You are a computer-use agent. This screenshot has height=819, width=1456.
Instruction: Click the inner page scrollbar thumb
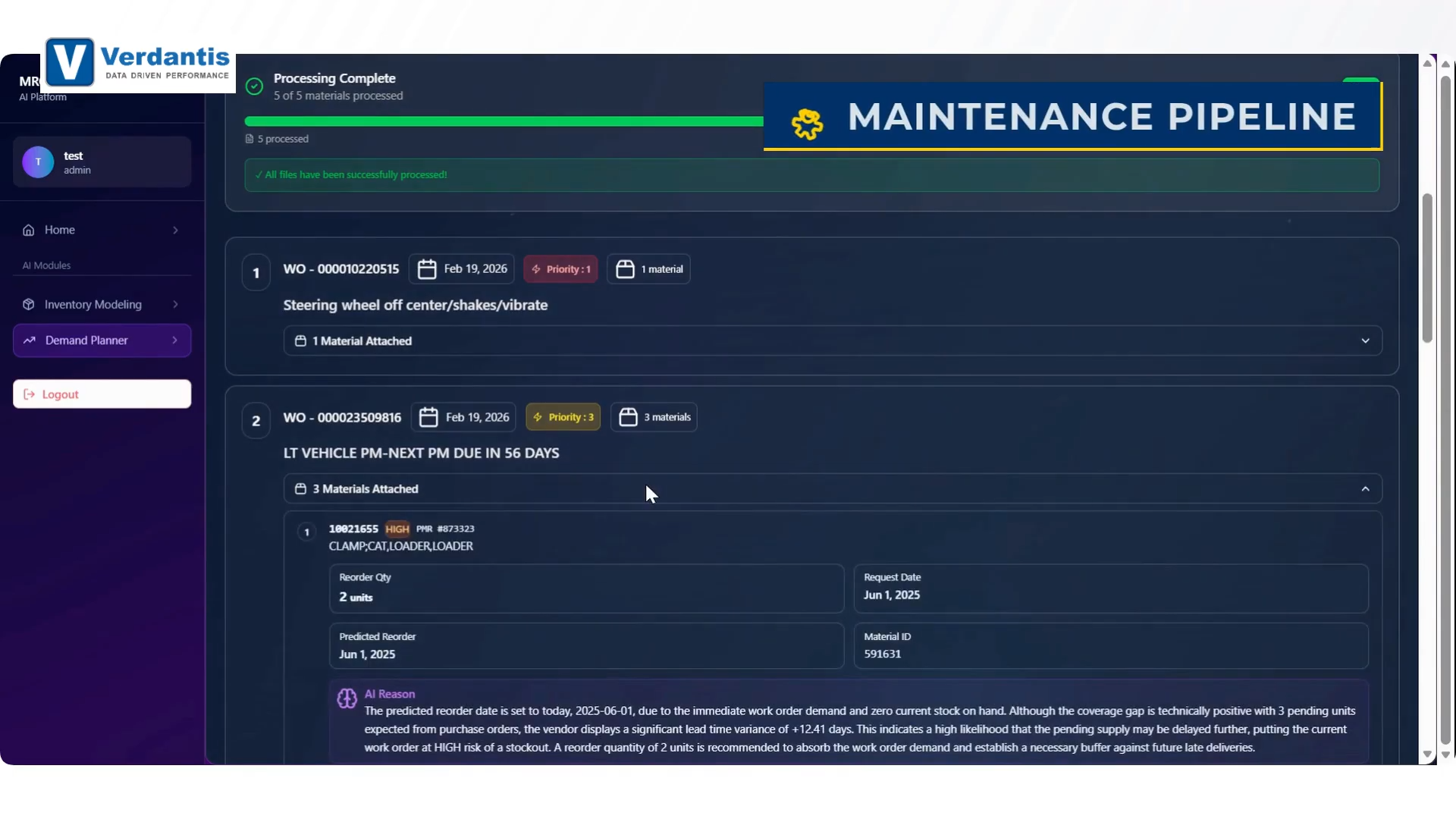point(1427,269)
